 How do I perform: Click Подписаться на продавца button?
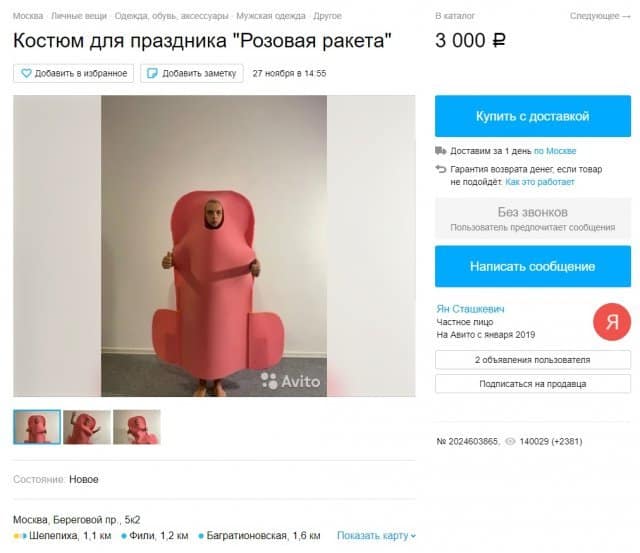click(x=533, y=384)
